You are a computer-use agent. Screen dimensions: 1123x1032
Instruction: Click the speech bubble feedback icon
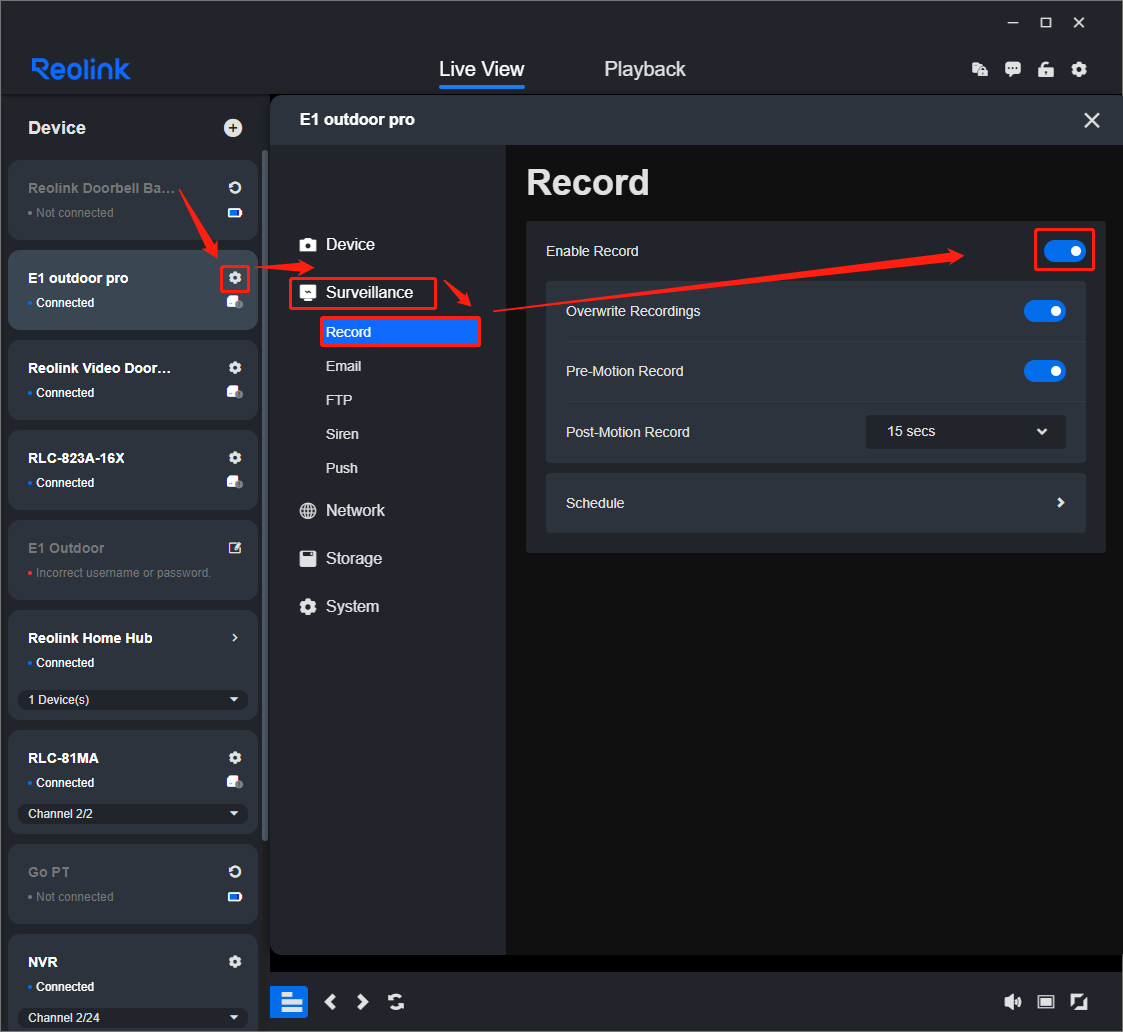(x=1013, y=69)
